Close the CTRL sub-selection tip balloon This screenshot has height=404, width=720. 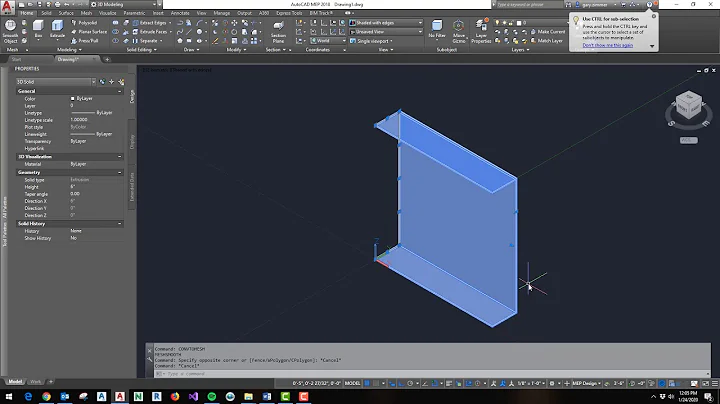(x=654, y=16)
